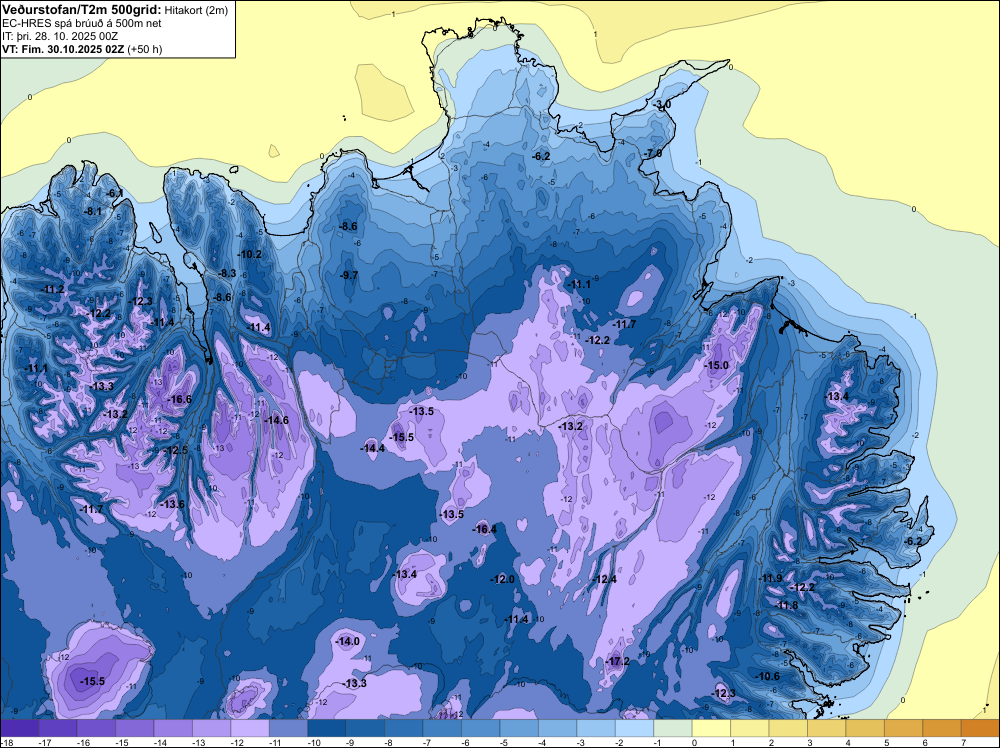Select the legend swatch between -10 and -9
Viewport: 1000px width, 748px height.
(327, 728)
